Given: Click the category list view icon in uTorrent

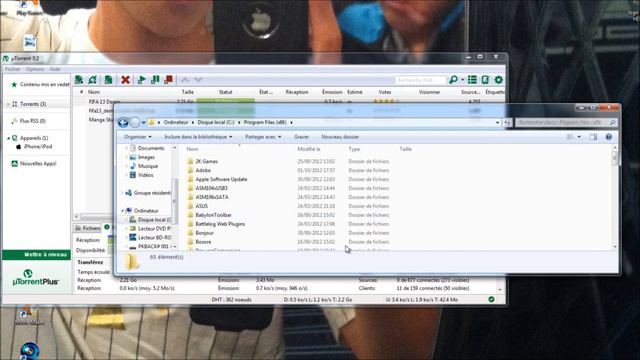Looking at the screenshot, I should click(x=472, y=80).
